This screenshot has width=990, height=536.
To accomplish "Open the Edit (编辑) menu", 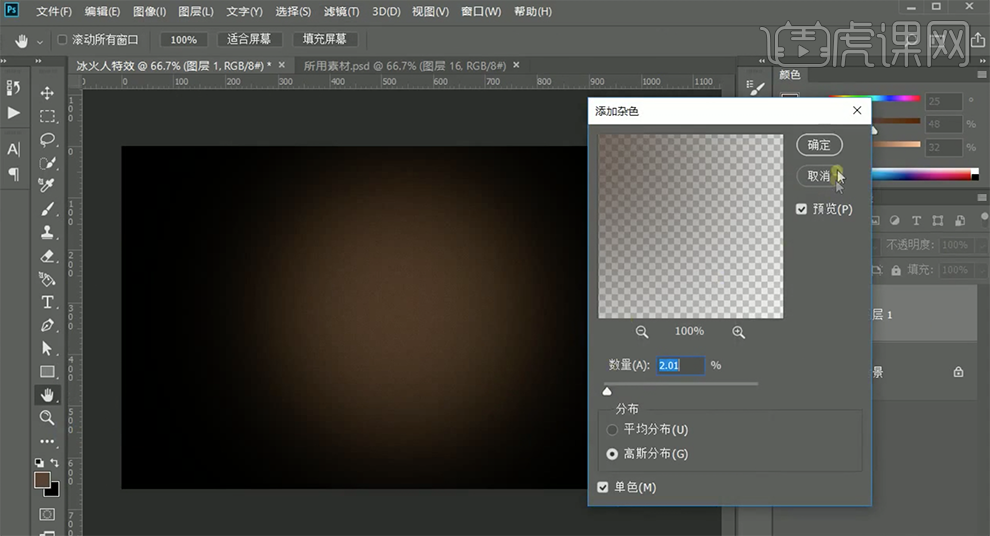I will [102, 12].
